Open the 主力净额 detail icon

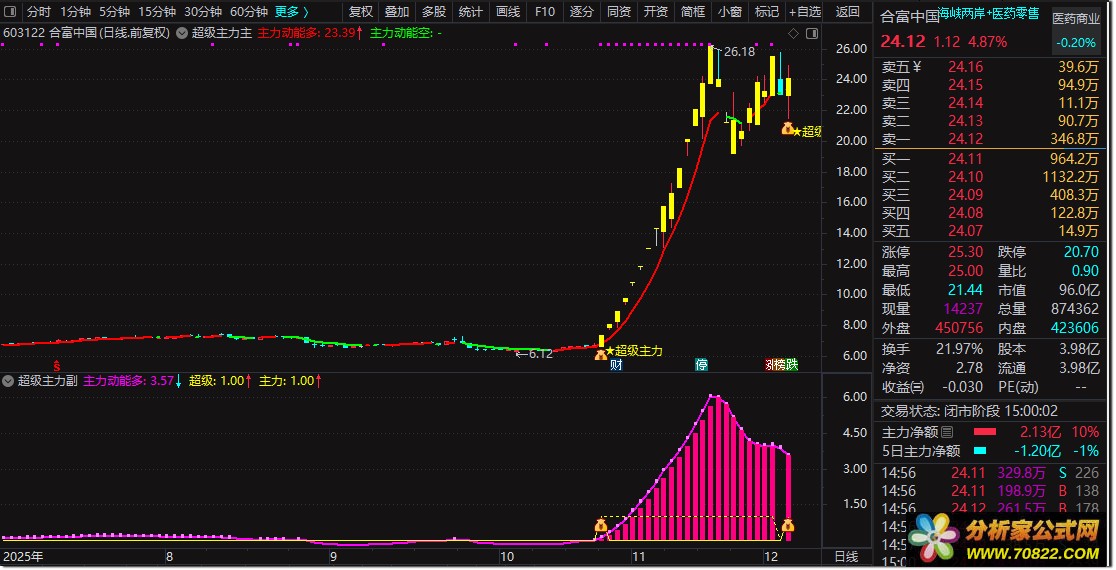pos(947,432)
